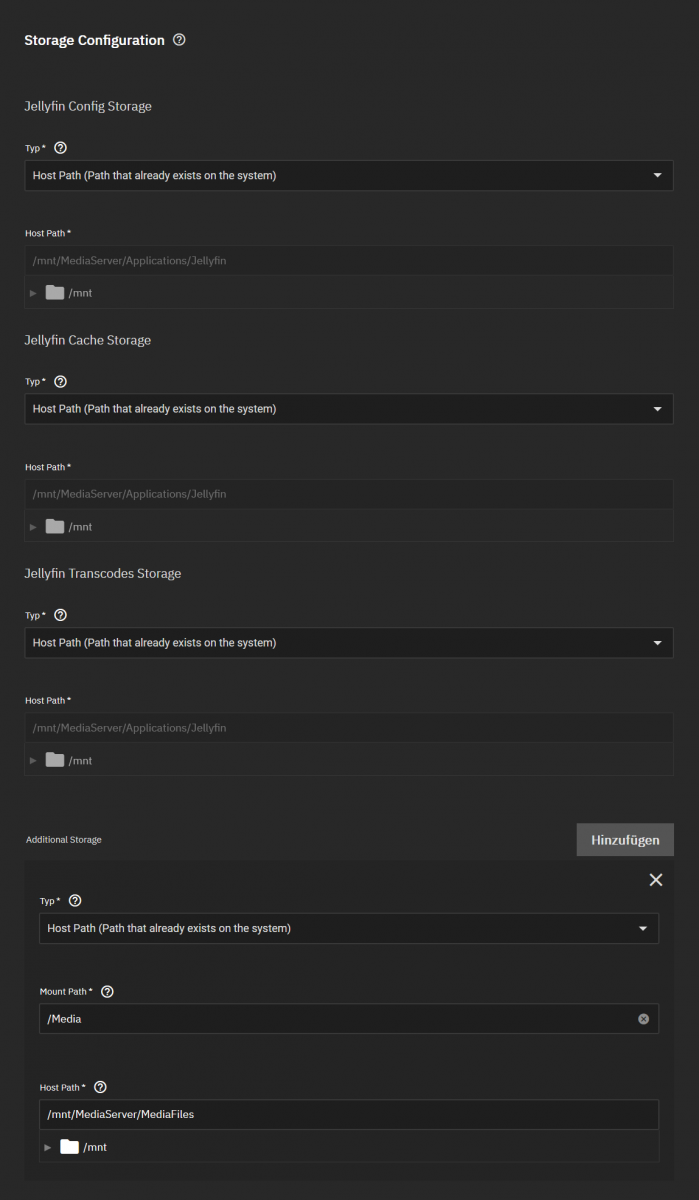Expand /mnt tree under Cache Storage

pos(33,527)
